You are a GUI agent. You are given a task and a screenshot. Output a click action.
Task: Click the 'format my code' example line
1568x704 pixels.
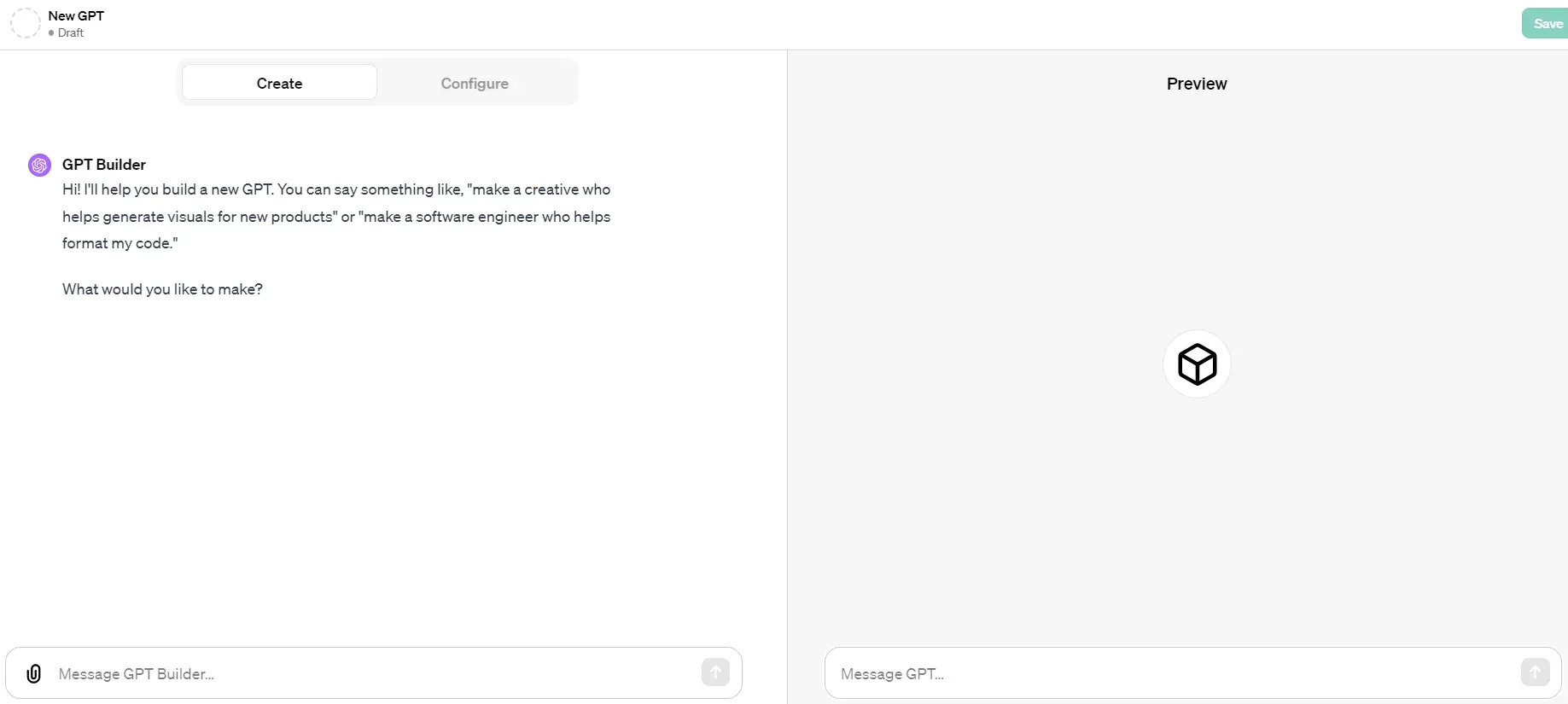click(x=120, y=243)
